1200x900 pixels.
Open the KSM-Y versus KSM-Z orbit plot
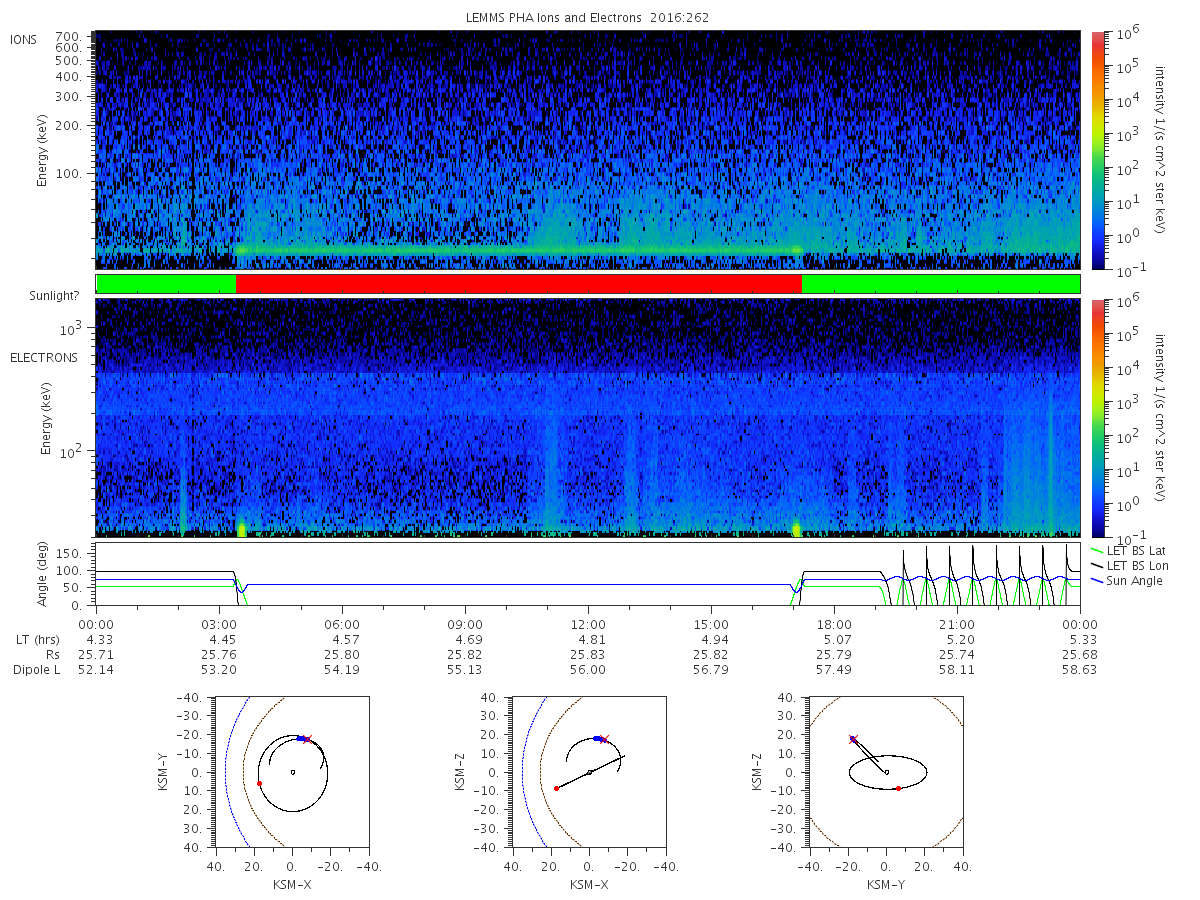click(886, 772)
